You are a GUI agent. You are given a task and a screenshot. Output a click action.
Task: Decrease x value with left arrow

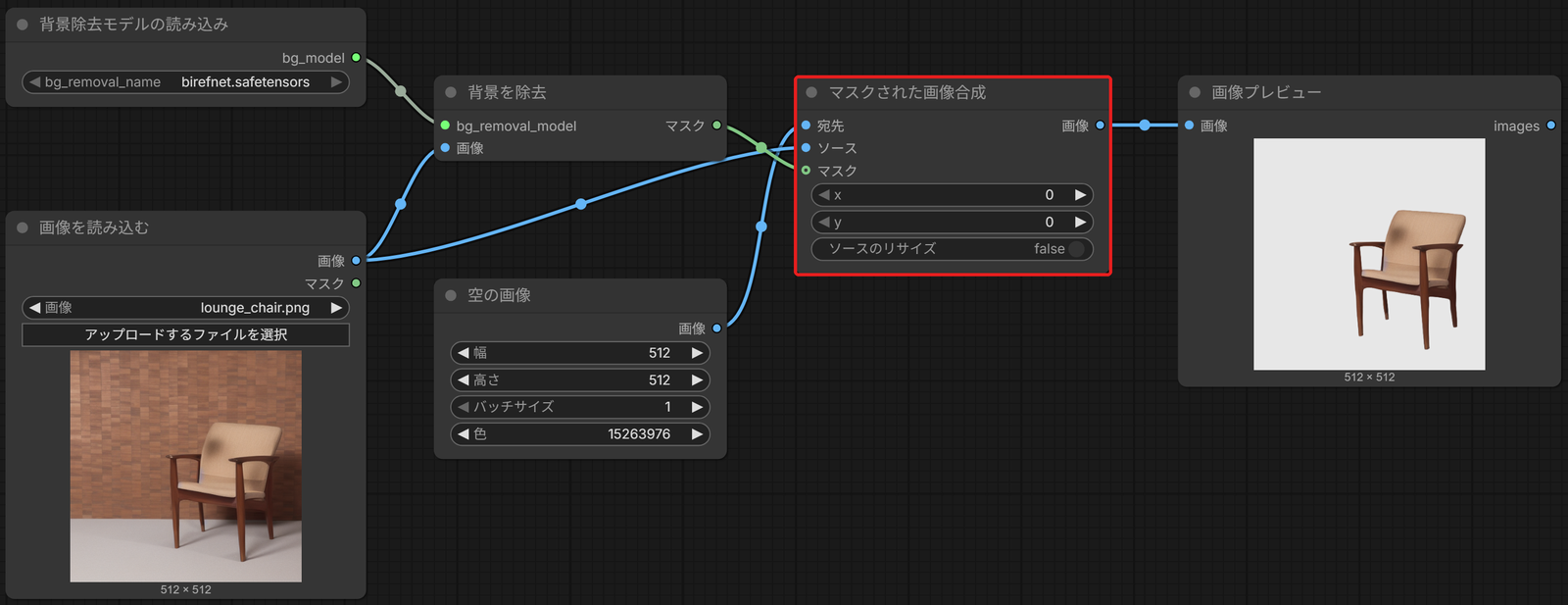(824, 195)
